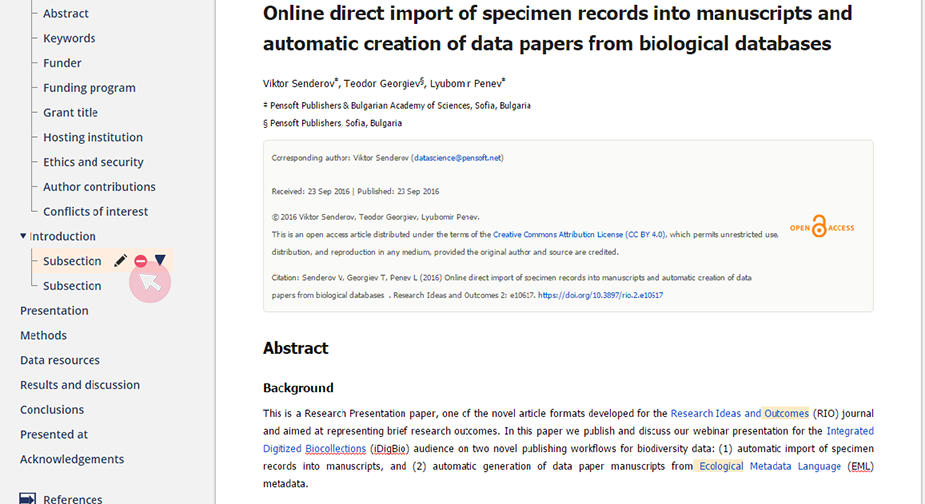Viewport: 925px width, 504px height.
Task: Click author name Viktor Senderov
Action: (299, 84)
